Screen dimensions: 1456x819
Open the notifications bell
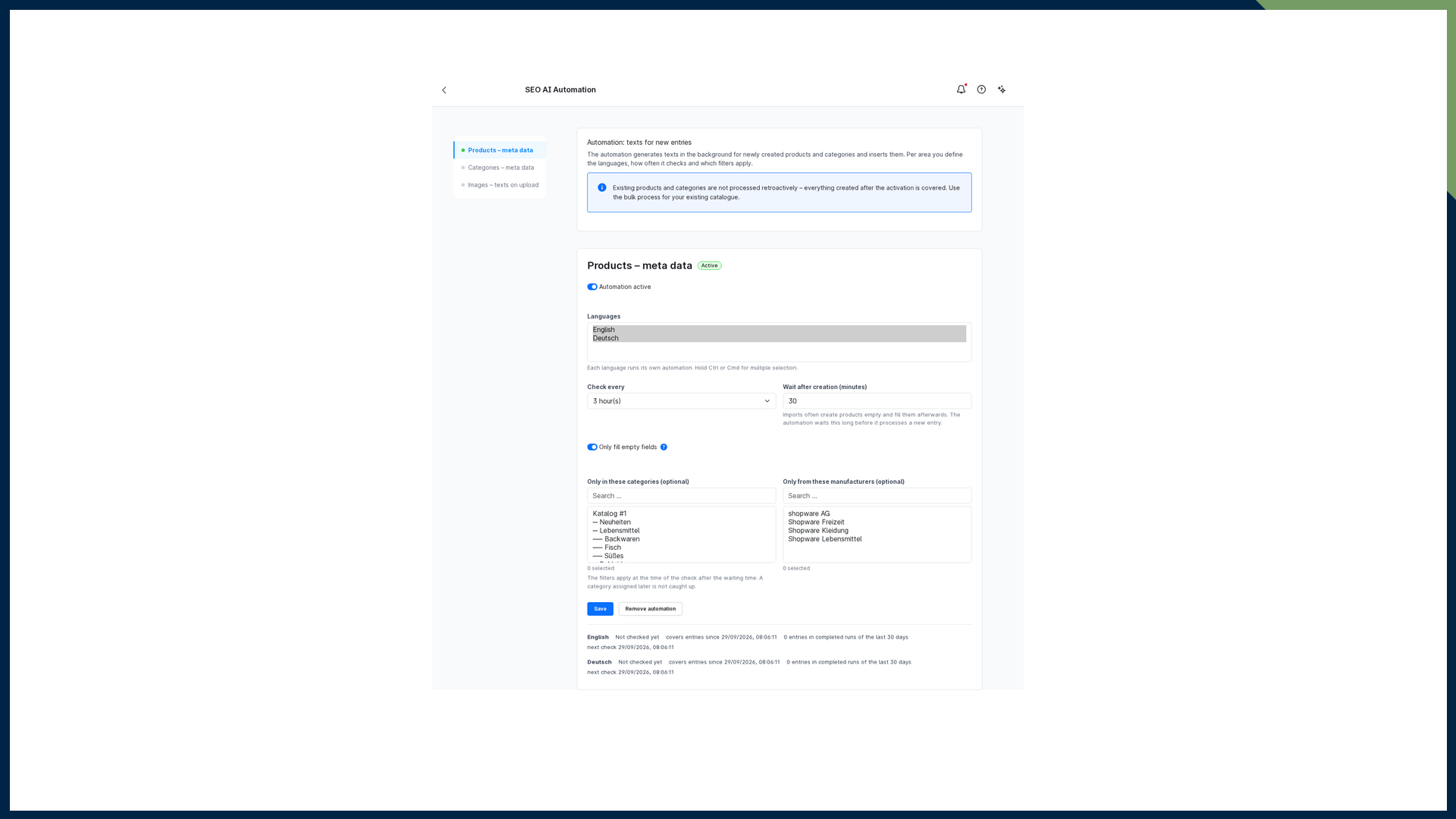[x=961, y=89]
